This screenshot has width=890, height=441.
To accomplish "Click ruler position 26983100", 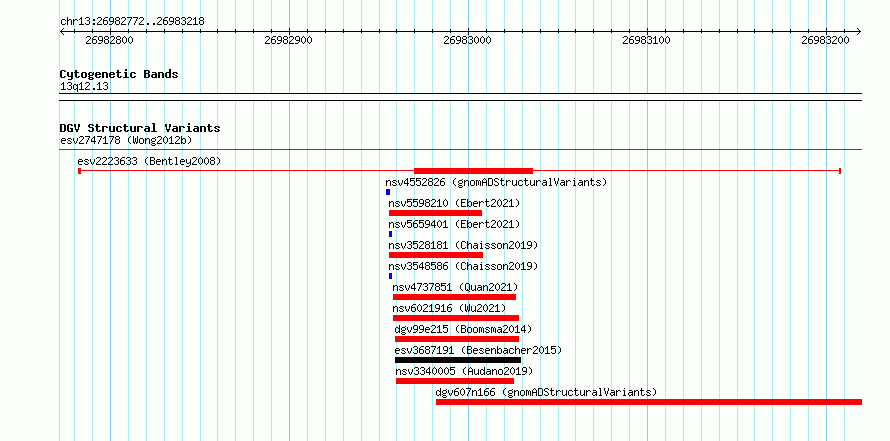I will click(646, 41).
